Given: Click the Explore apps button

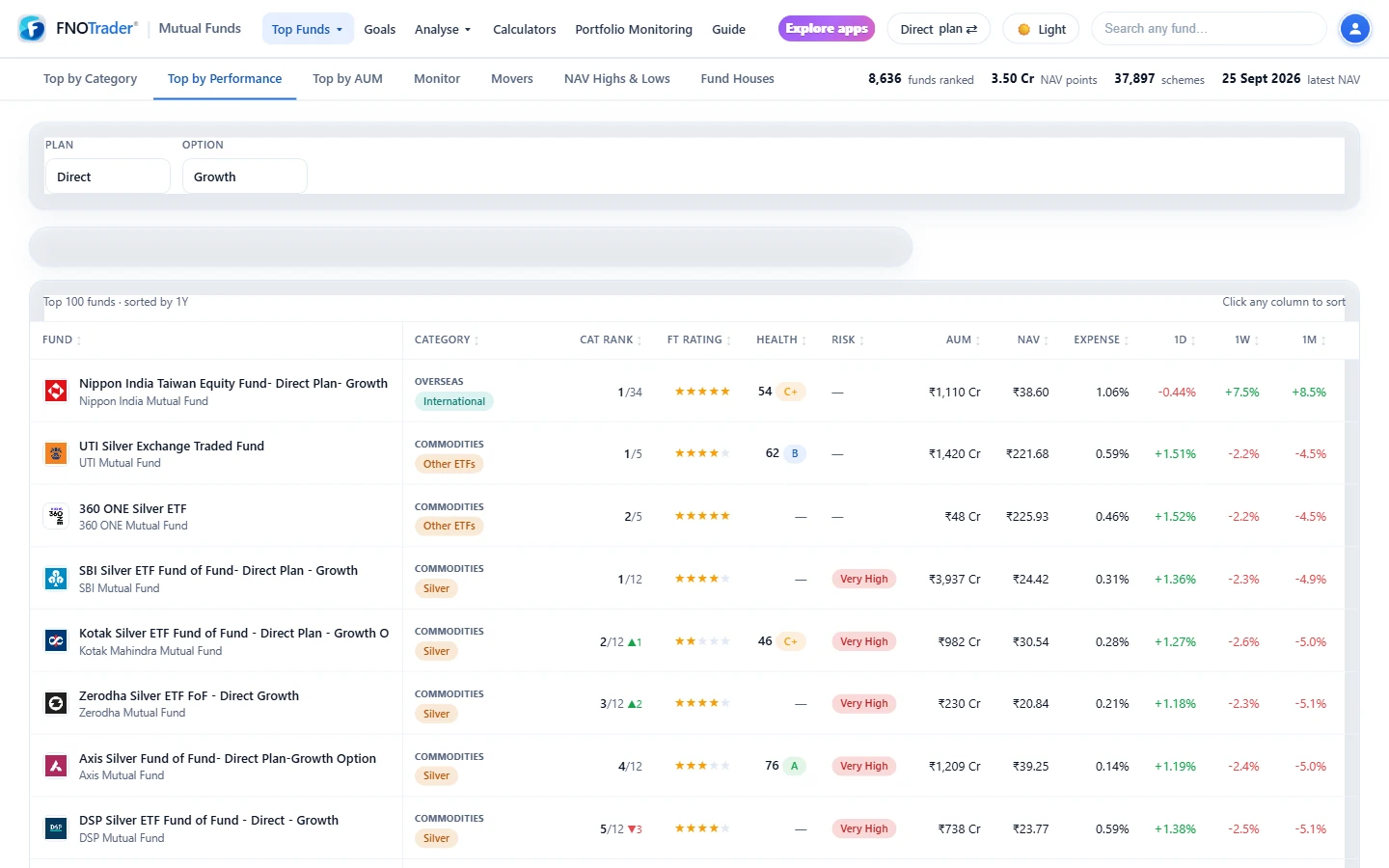Looking at the screenshot, I should [x=827, y=29].
